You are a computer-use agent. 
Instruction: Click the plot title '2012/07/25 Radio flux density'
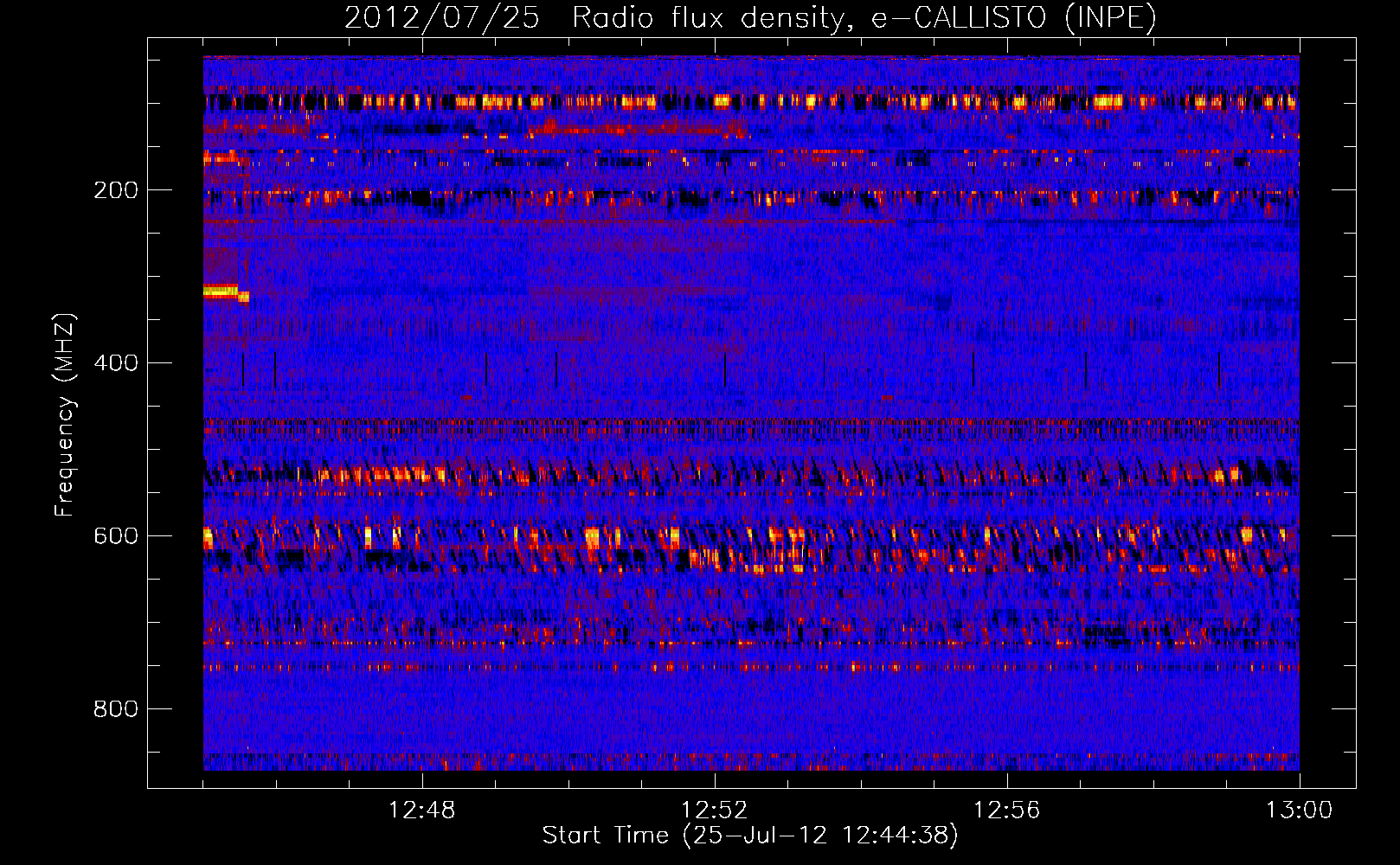click(x=750, y=17)
